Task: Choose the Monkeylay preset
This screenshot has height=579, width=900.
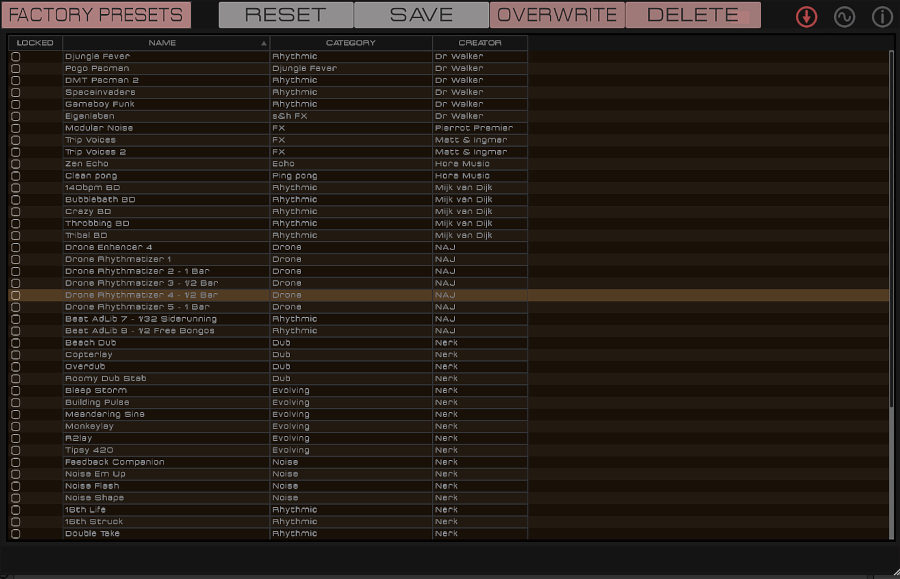Action: pos(89,426)
